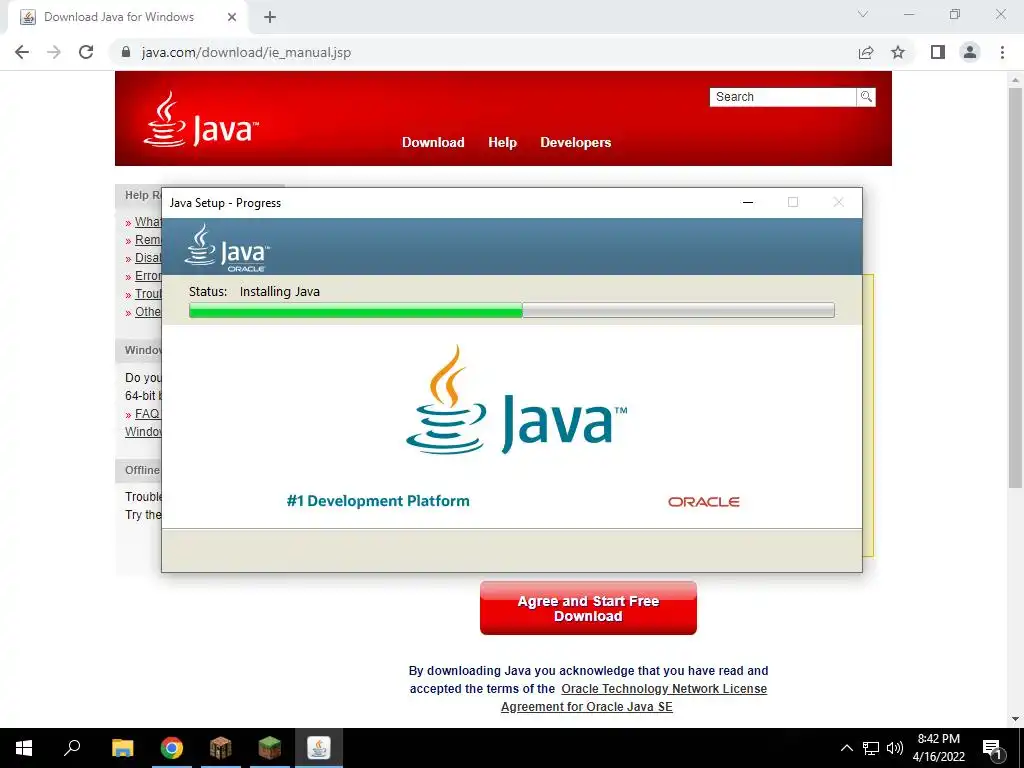Viewport: 1024px width, 768px height.
Task: Click the Oracle logo in Java Setup
Action: pyautogui.click(x=703, y=502)
